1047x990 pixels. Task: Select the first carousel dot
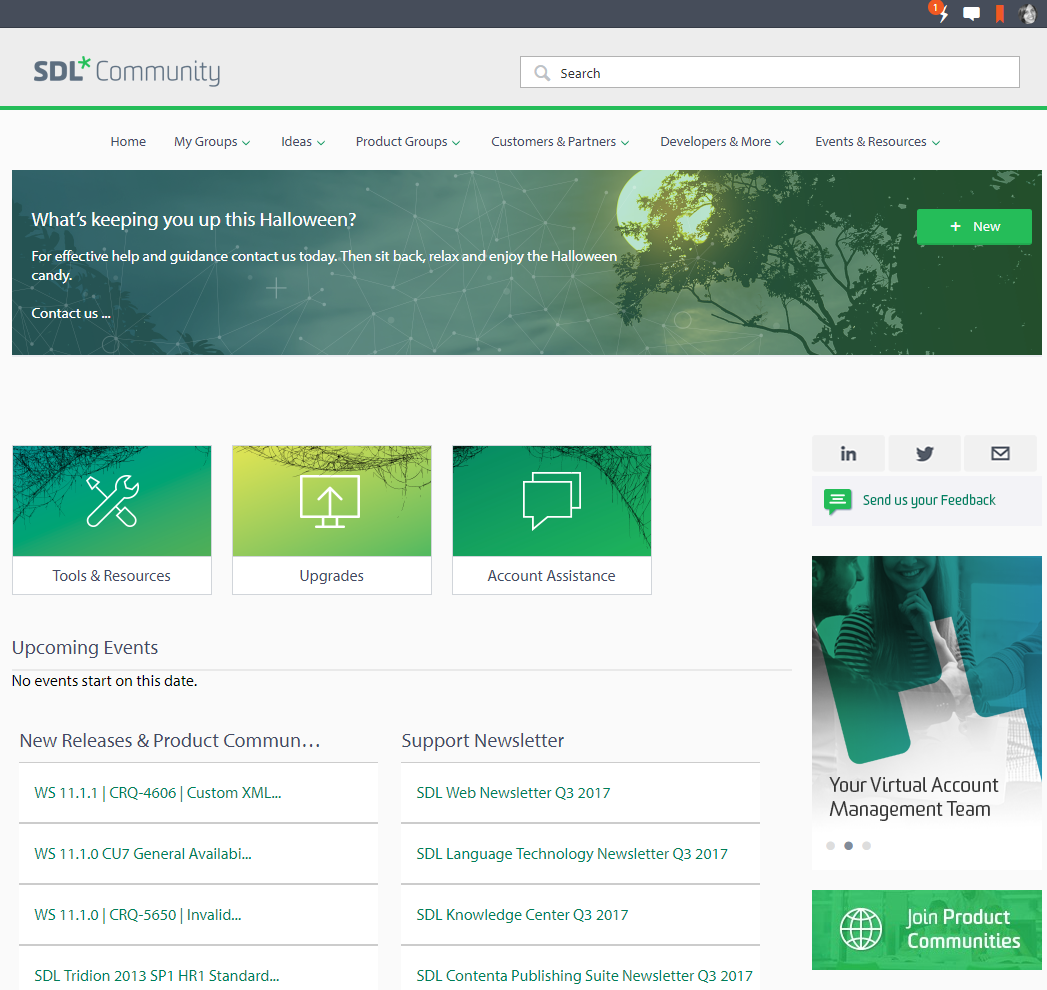[x=831, y=846]
